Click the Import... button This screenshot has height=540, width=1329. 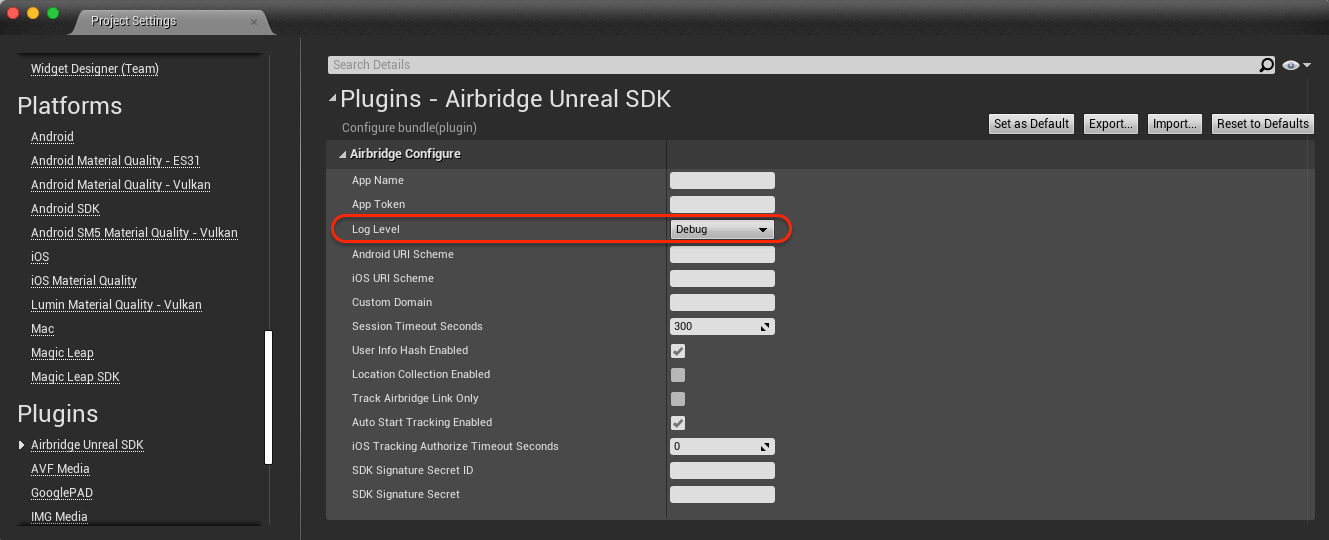[1175, 124]
